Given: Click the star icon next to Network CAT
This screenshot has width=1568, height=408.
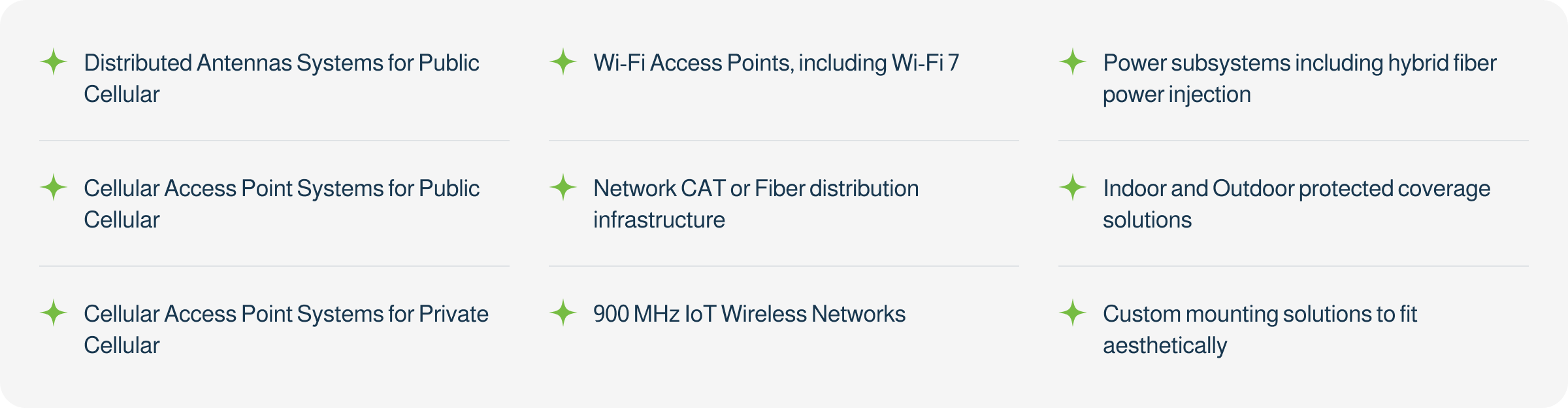Looking at the screenshot, I should click(563, 188).
